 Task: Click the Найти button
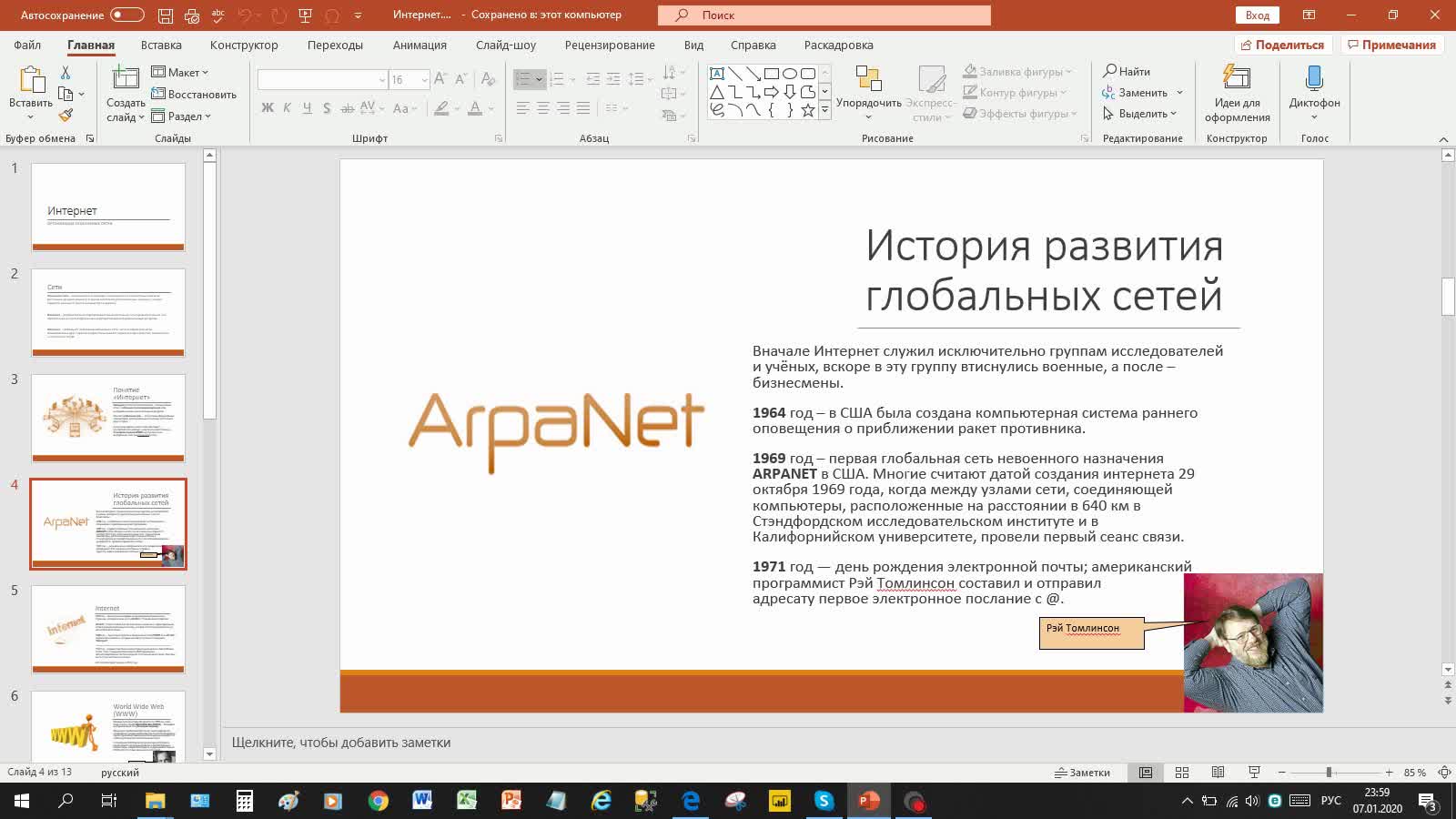click(x=1127, y=71)
